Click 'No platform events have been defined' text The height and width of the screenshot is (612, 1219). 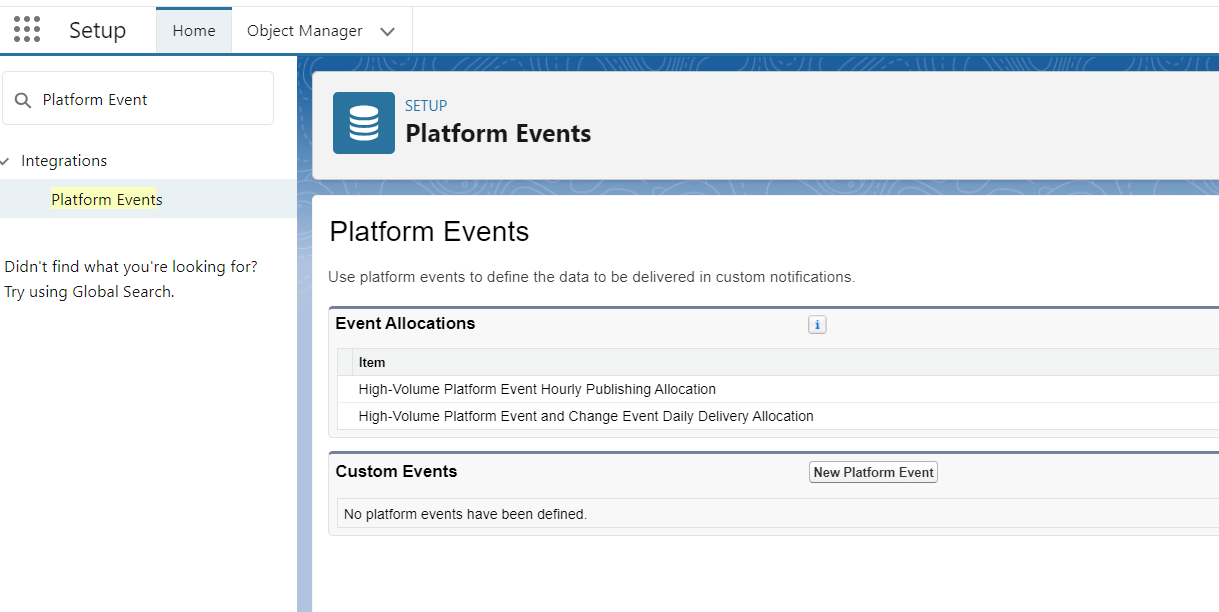click(465, 514)
